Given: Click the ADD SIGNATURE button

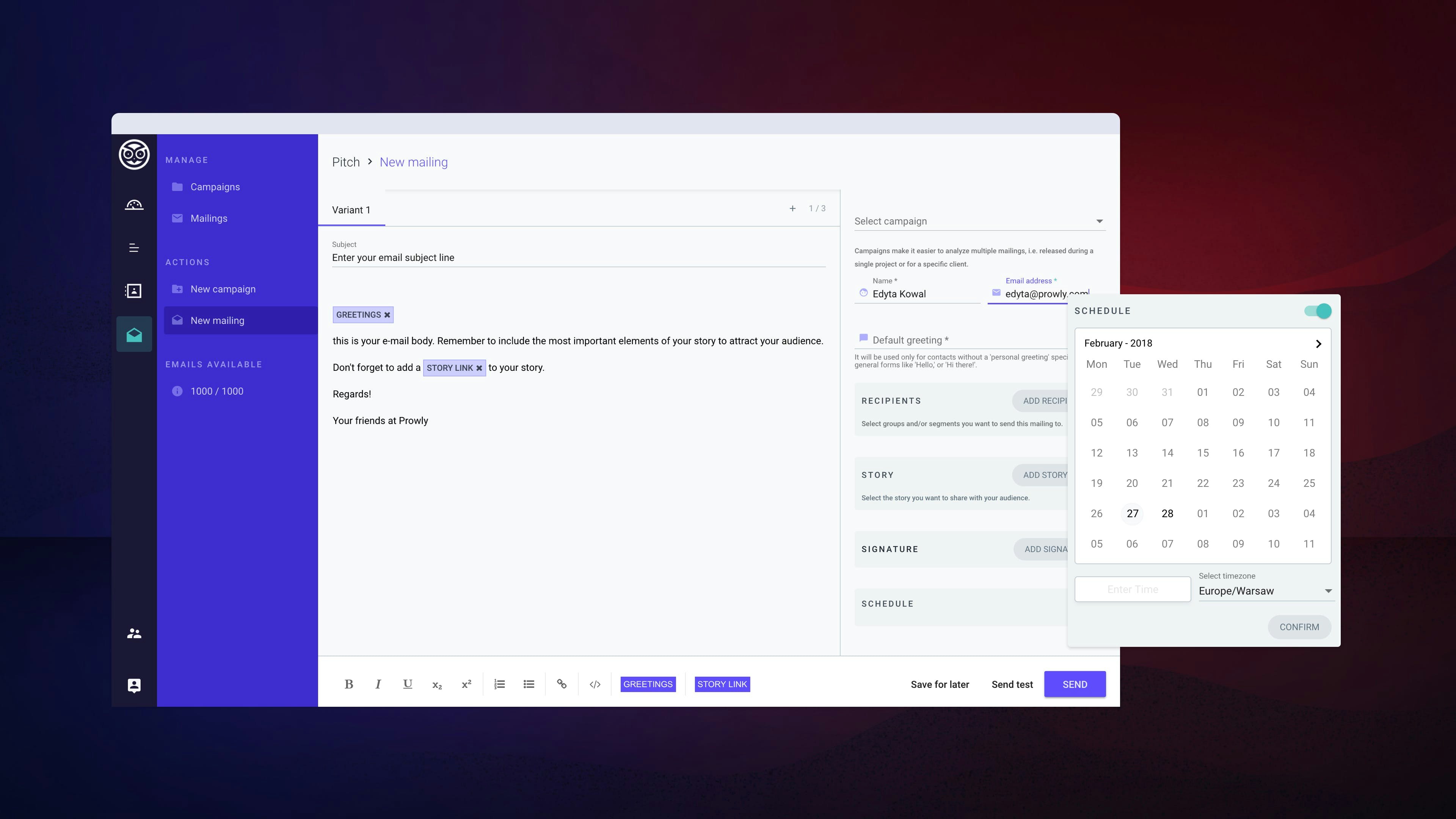Looking at the screenshot, I should [x=1040, y=549].
